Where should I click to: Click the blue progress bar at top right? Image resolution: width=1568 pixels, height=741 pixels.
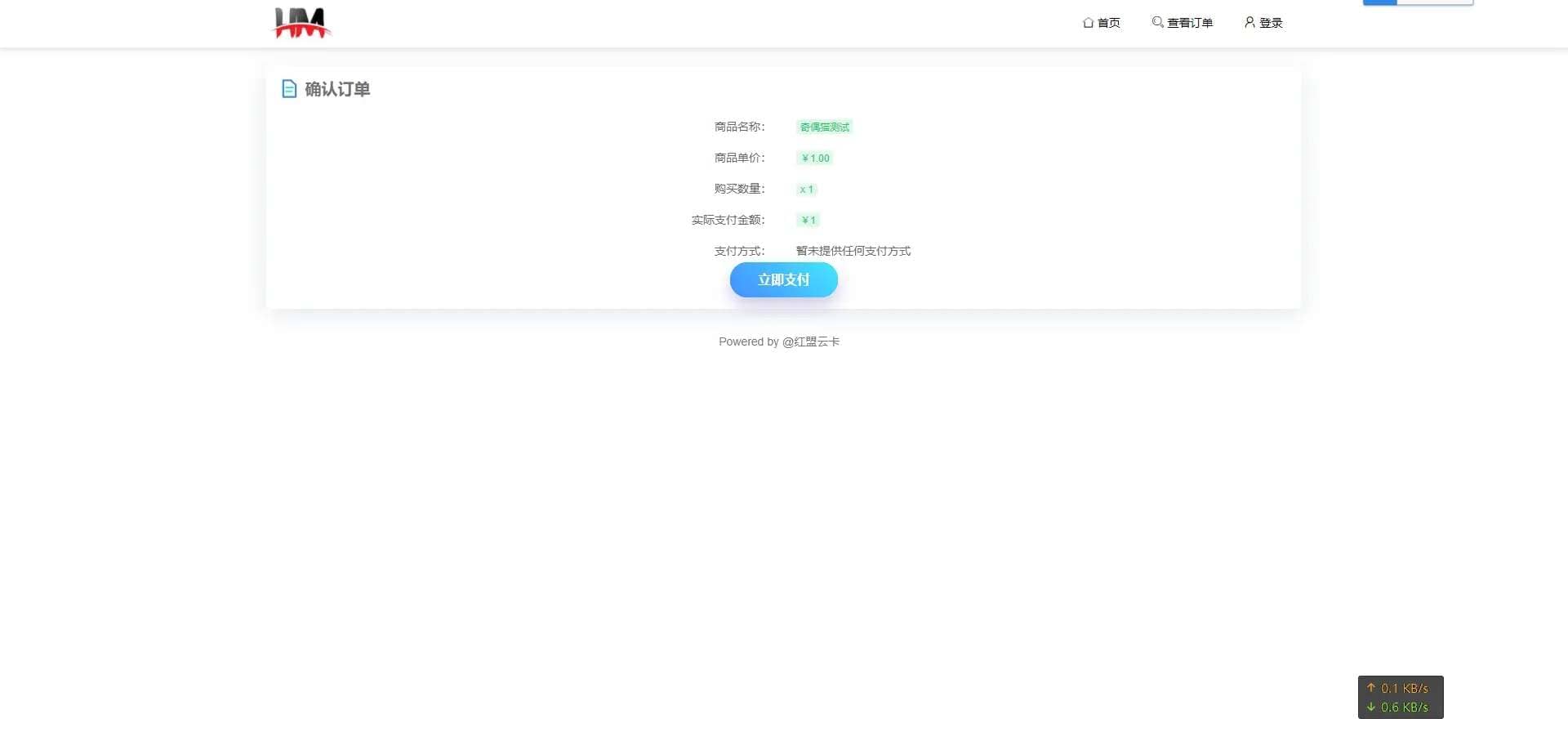click(x=1380, y=2)
